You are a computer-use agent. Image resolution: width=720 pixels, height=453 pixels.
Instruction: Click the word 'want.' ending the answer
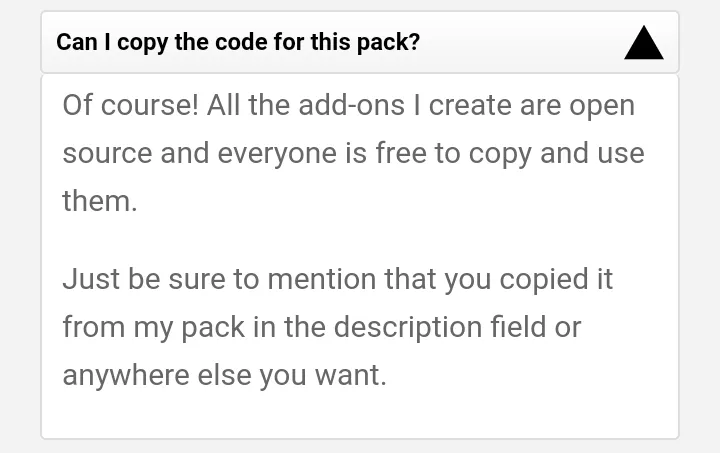click(351, 375)
